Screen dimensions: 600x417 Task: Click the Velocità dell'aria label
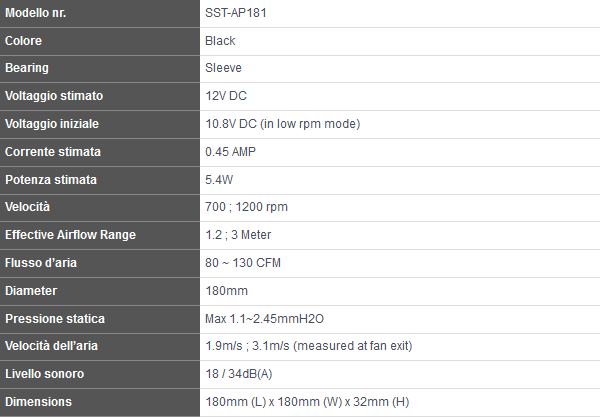[51, 345]
